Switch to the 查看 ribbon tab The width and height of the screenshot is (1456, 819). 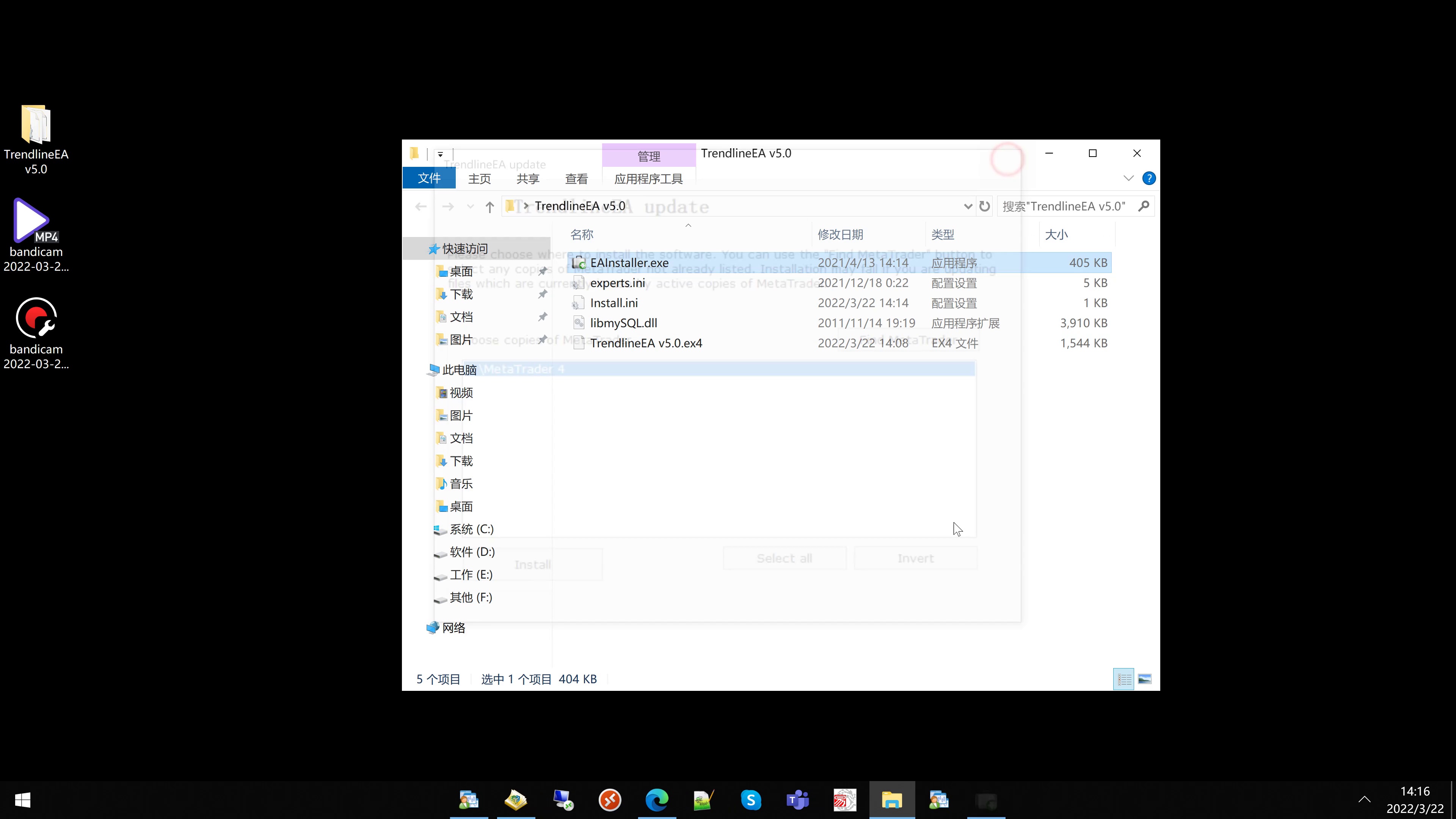(576, 179)
